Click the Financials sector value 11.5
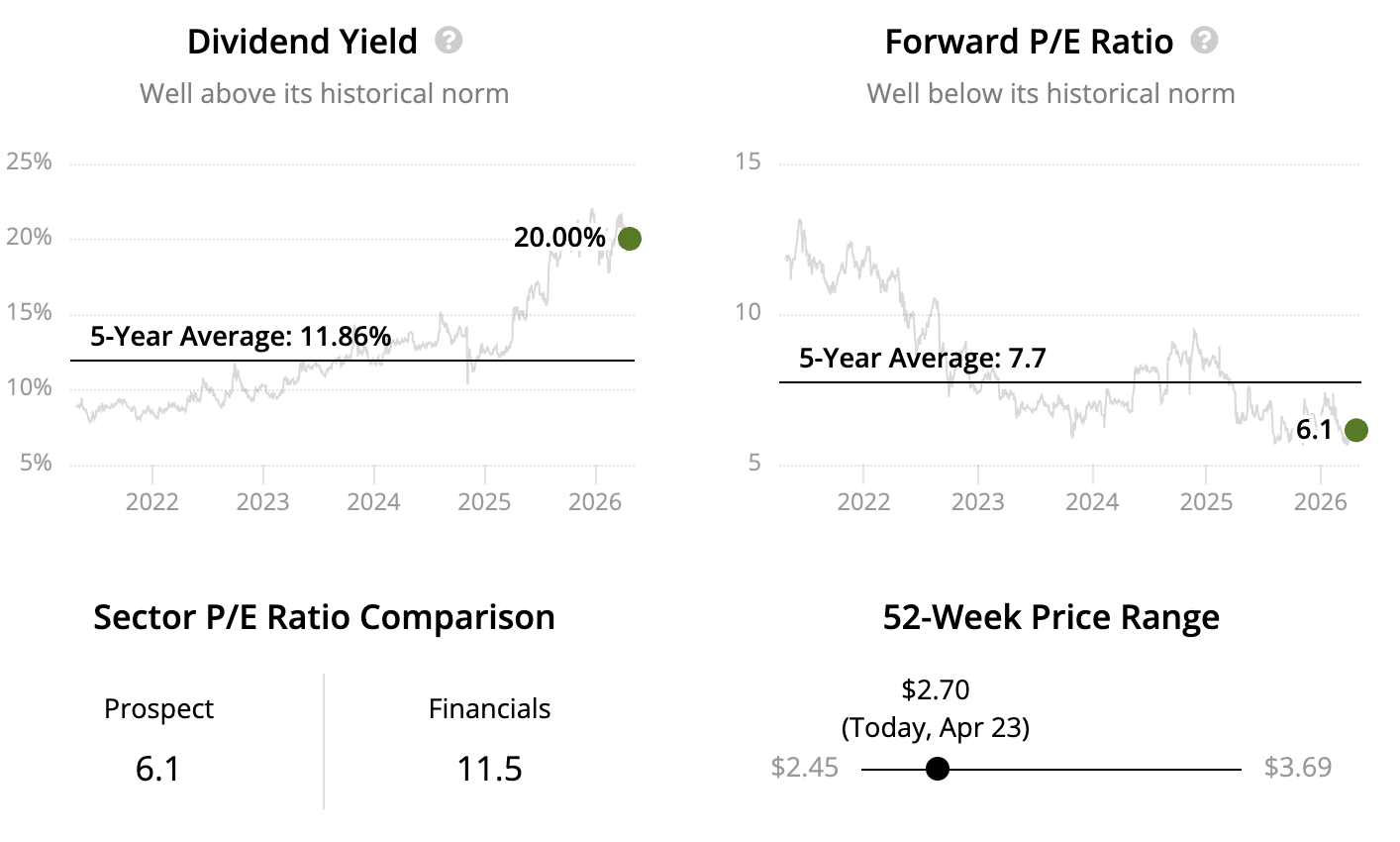1400x842 pixels. (x=489, y=769)
